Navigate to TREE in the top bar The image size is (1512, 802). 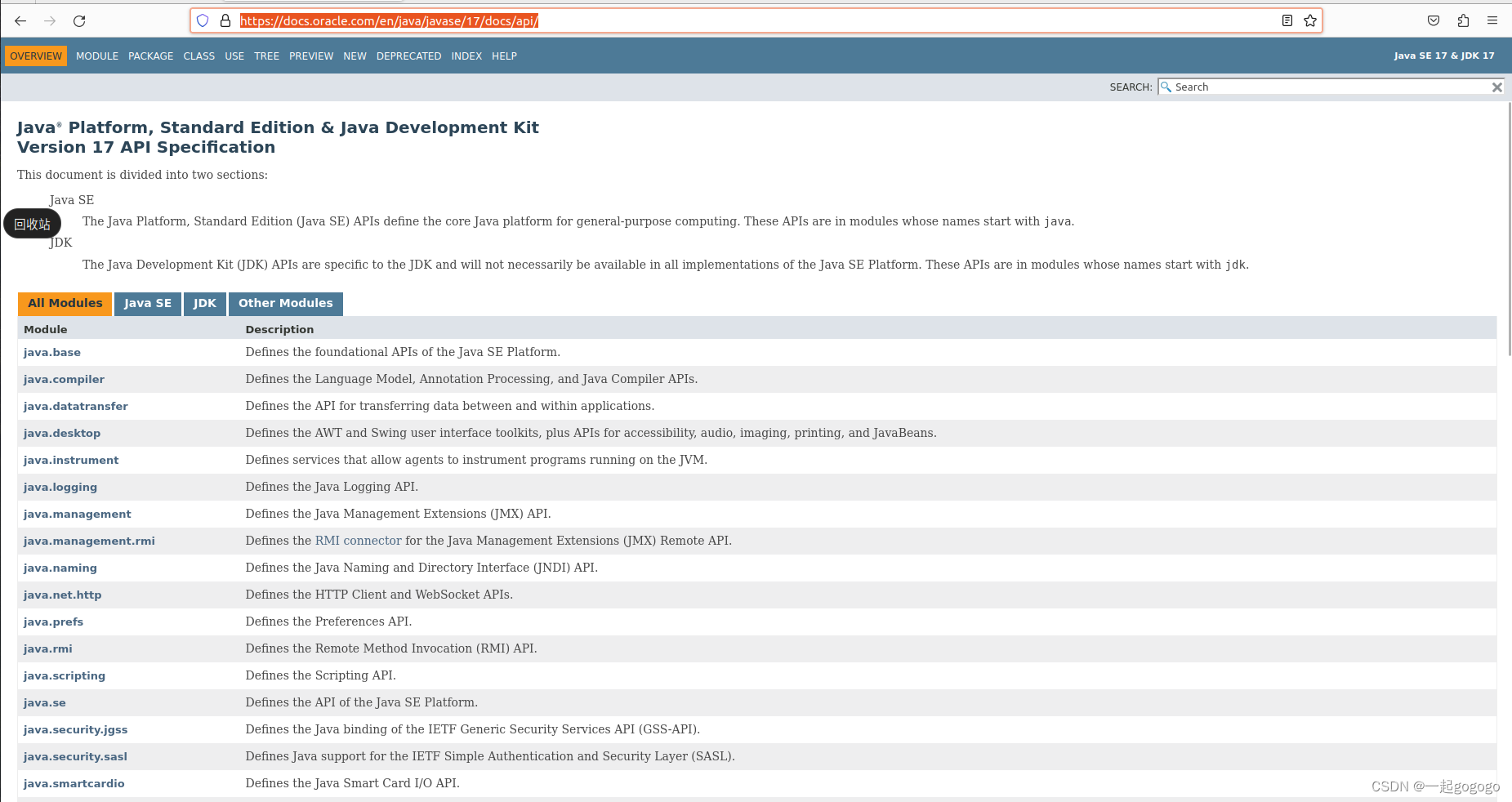tap(266, 56)
